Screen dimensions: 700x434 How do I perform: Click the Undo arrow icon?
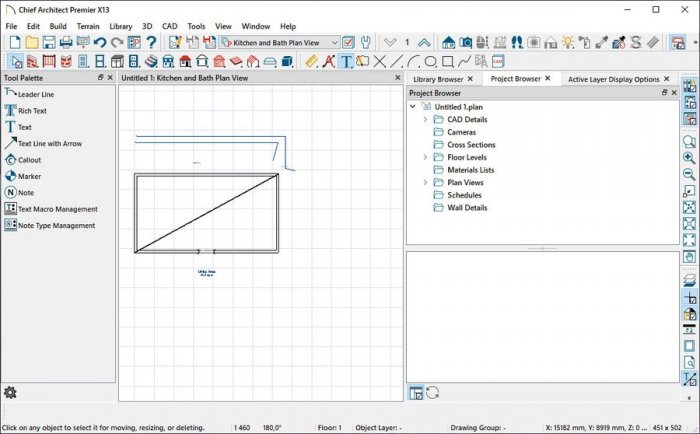(x=100, y=43)
